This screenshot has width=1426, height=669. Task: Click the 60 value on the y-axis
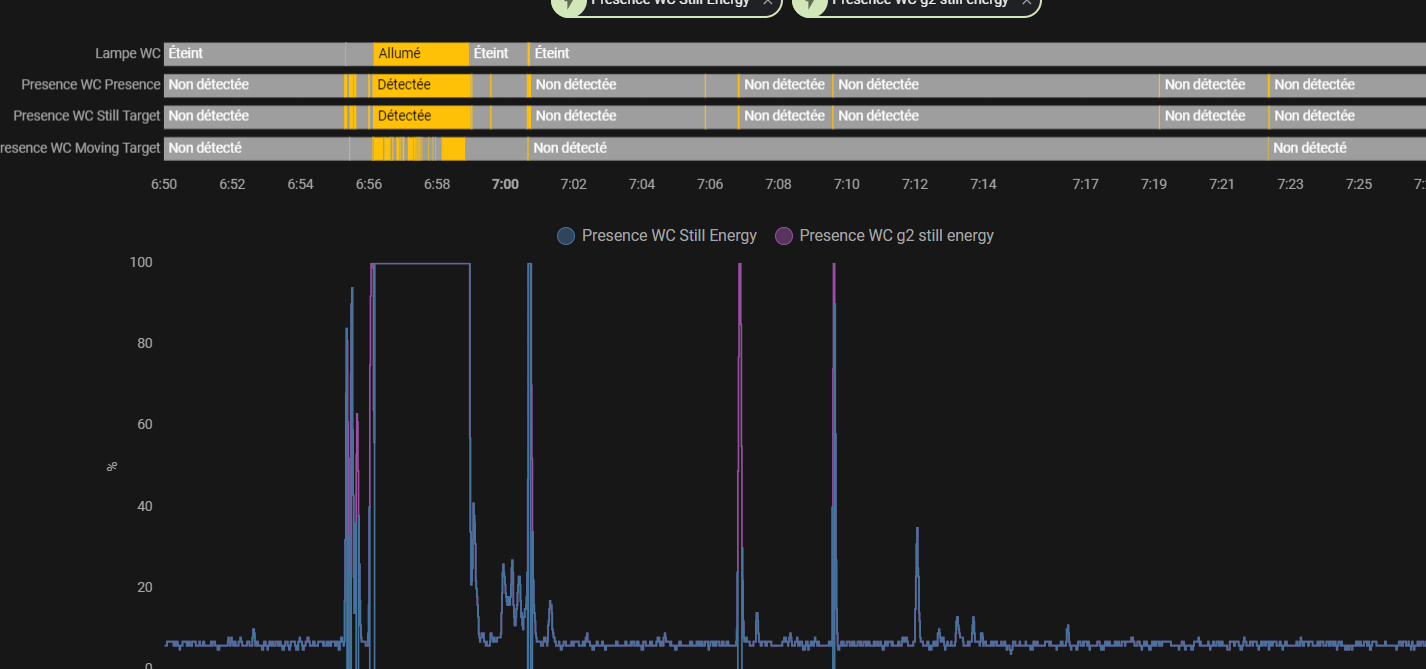[x=145, y=424]
